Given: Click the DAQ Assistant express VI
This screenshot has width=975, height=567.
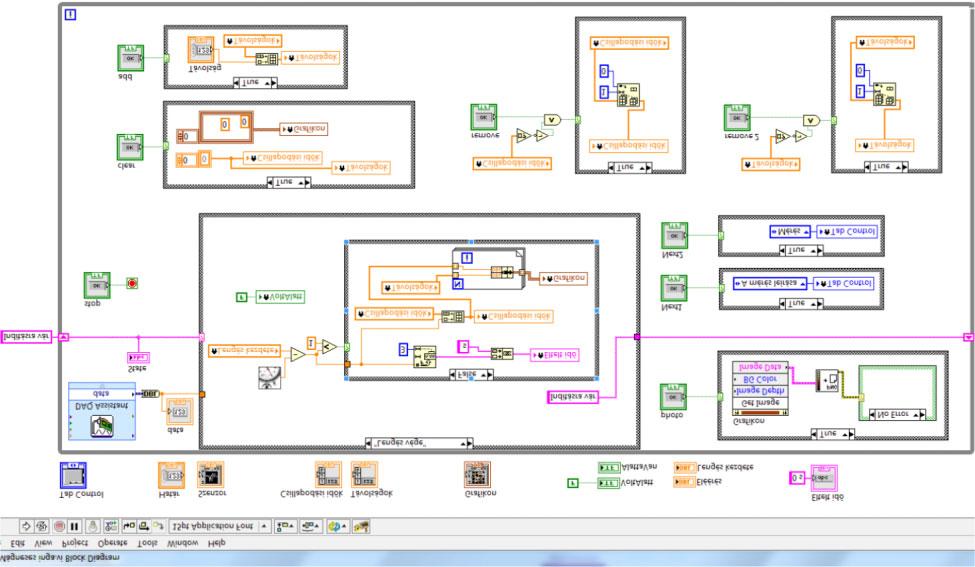Looking at the screenshot, I should tap(102, 411).
